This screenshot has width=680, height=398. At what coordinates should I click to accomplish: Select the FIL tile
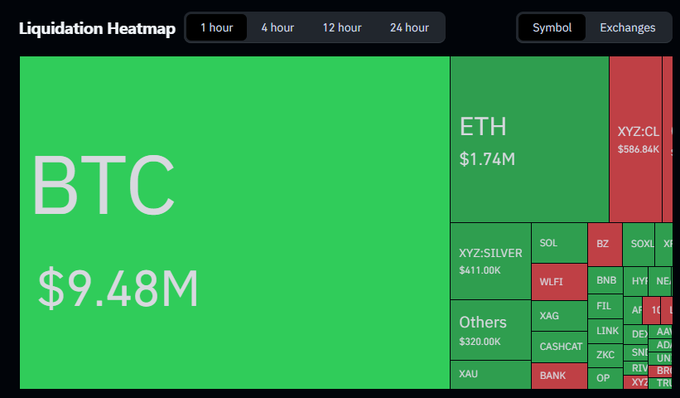point(605,307)
